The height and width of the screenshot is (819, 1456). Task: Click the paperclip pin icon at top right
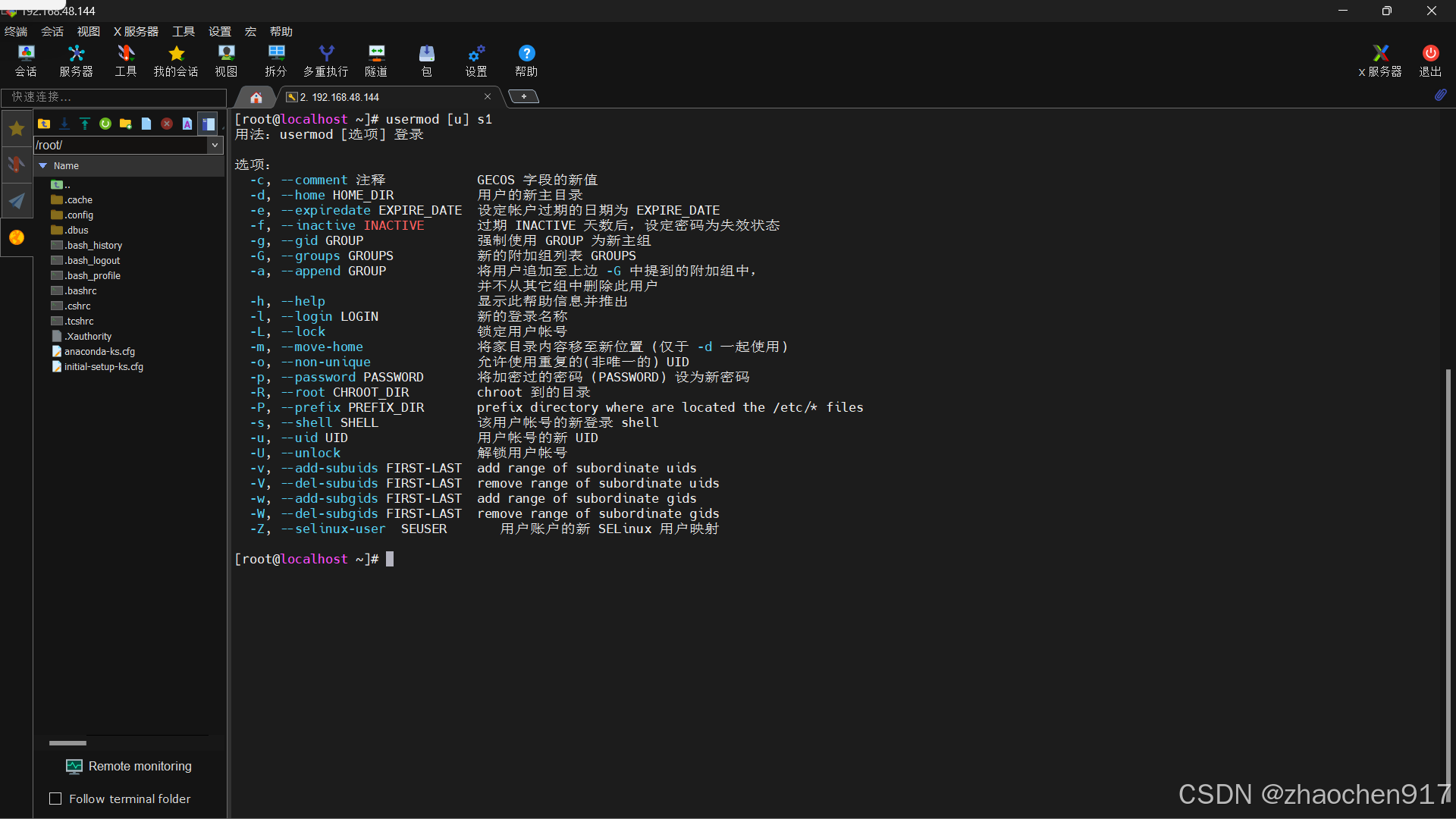coord(1440,96)
